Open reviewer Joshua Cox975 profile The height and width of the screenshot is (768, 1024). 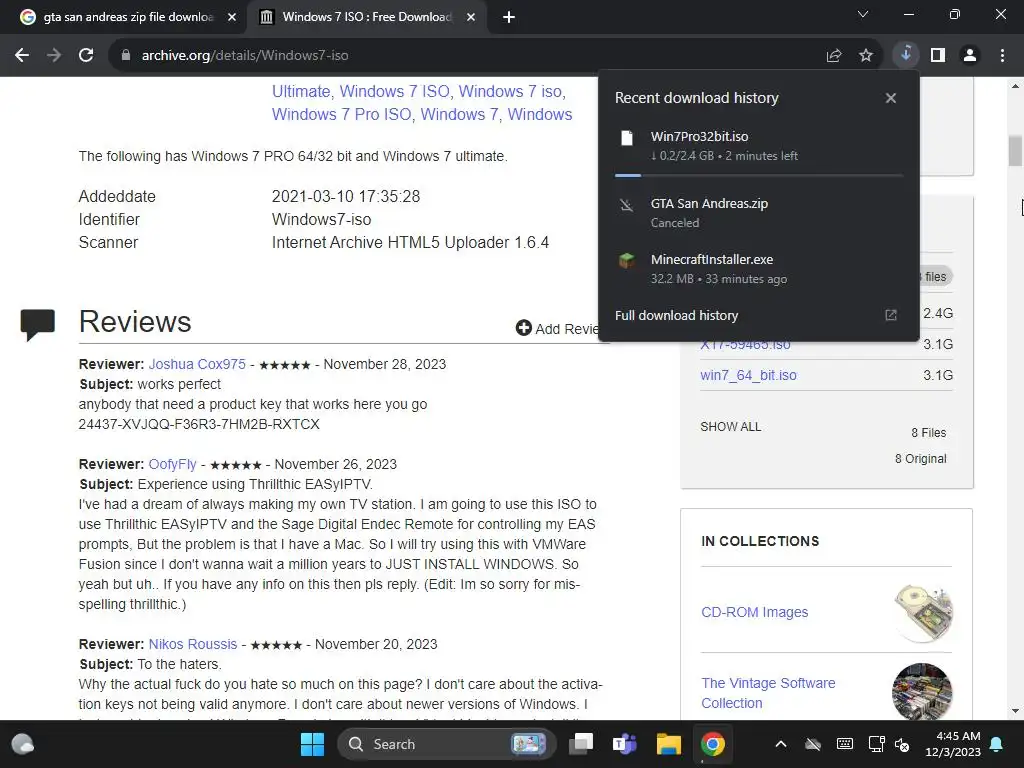197,364
